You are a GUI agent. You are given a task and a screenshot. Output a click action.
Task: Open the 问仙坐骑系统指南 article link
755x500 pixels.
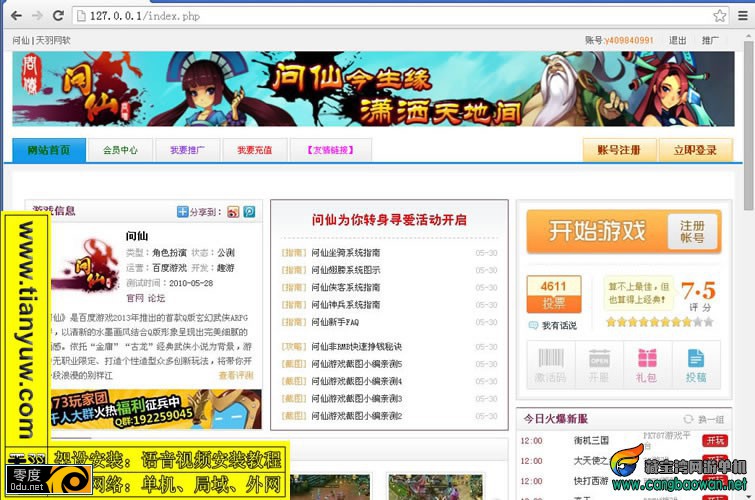pyautogui.click(x=346, y=252)
